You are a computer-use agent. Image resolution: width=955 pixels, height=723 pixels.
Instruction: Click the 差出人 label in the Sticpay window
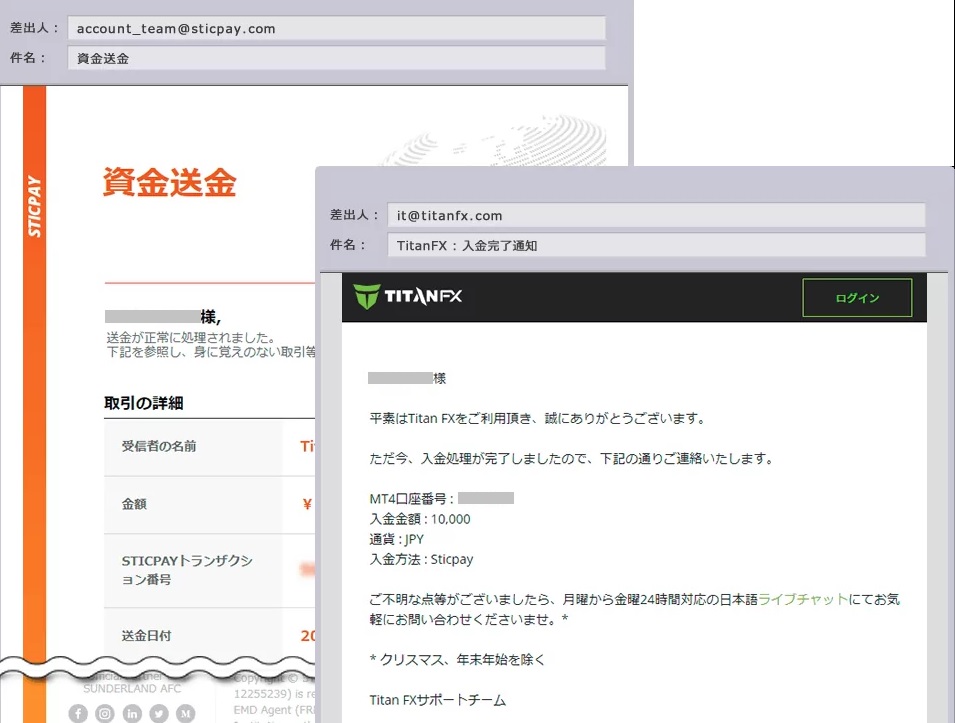point(34,28)
